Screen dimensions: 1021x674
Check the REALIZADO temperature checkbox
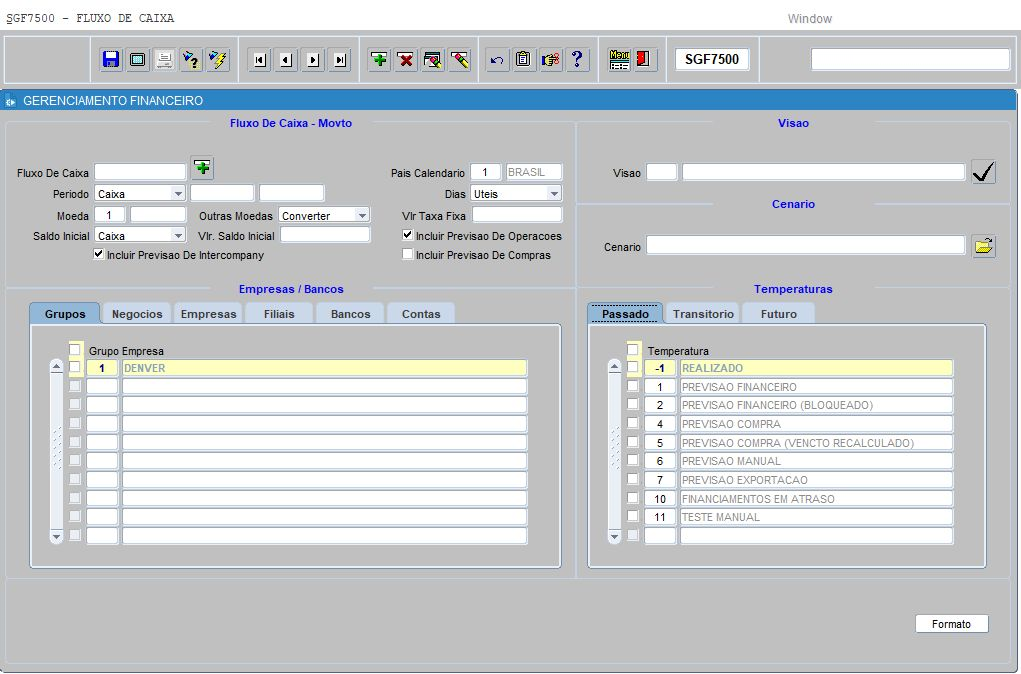click(x=632, y=367)
